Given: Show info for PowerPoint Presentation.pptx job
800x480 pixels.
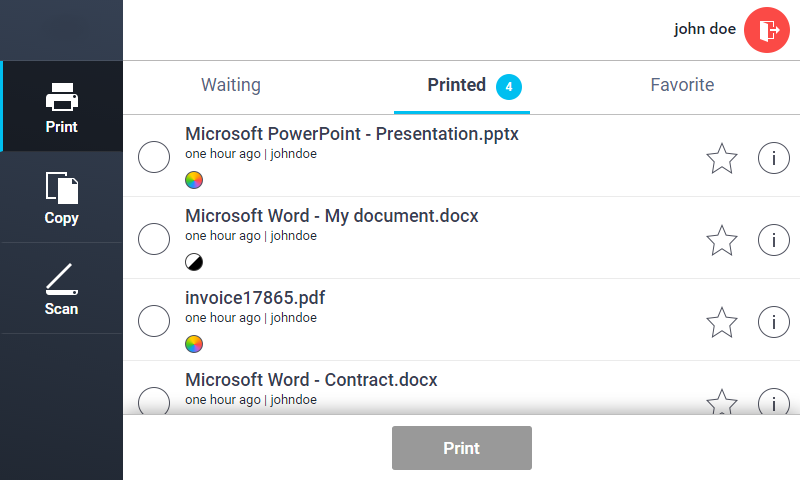Looking at the screenshot, I should pos(773,158).
